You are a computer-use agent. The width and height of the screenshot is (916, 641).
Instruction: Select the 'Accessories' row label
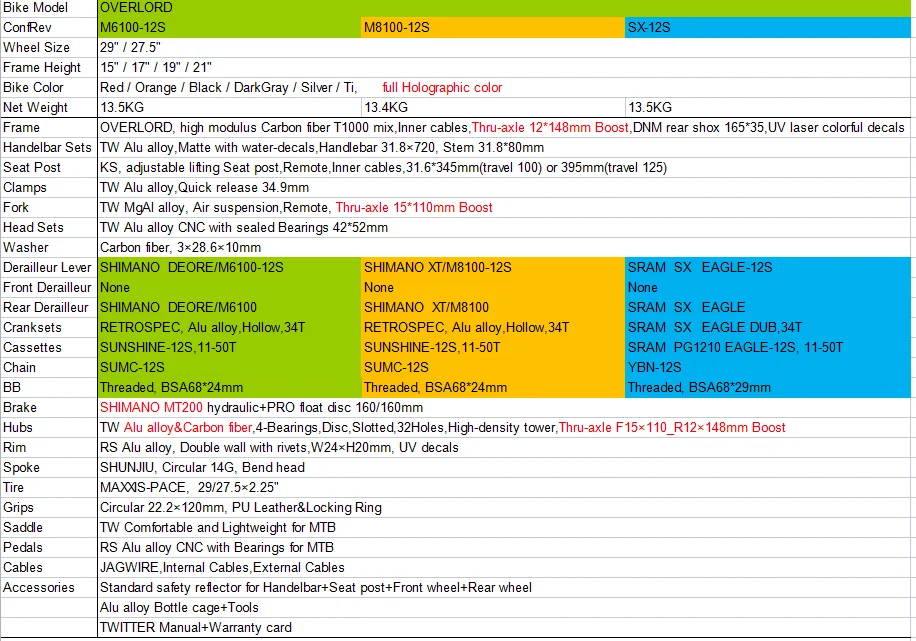coord(48,587)
